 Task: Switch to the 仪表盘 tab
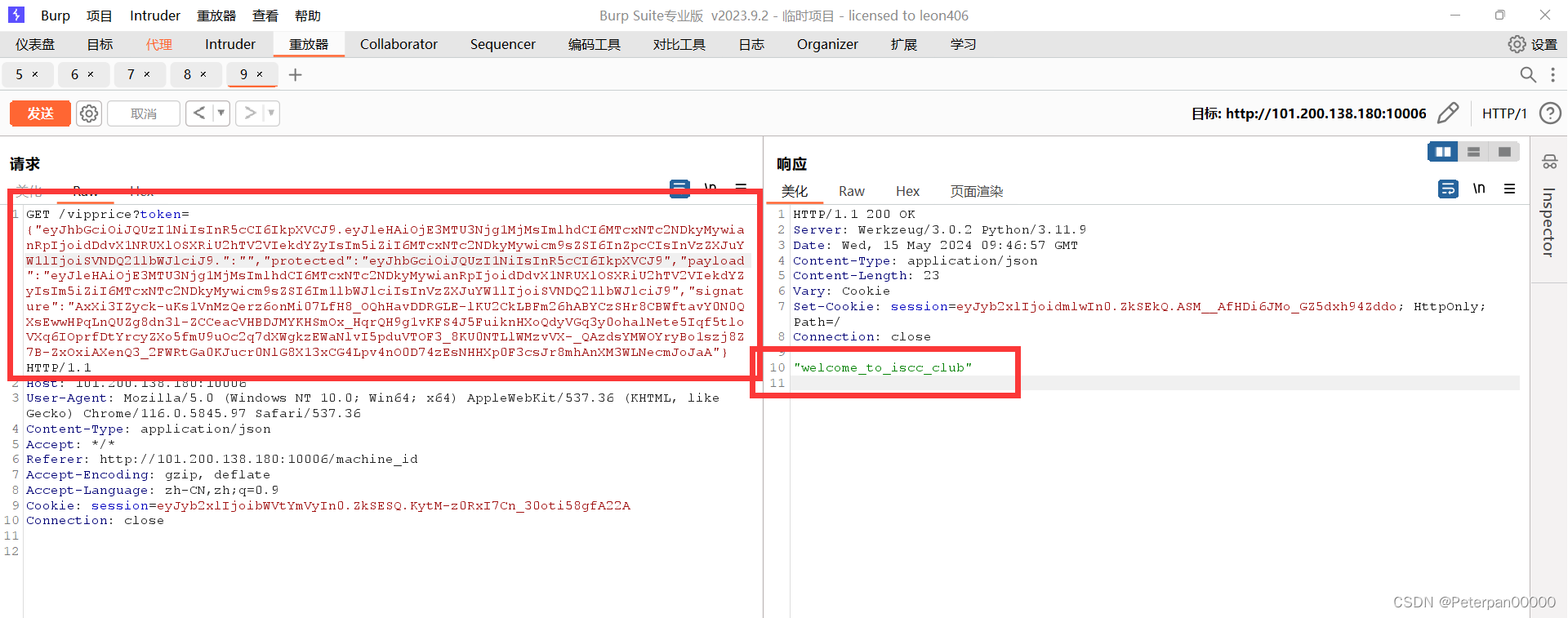click(35, 44)
